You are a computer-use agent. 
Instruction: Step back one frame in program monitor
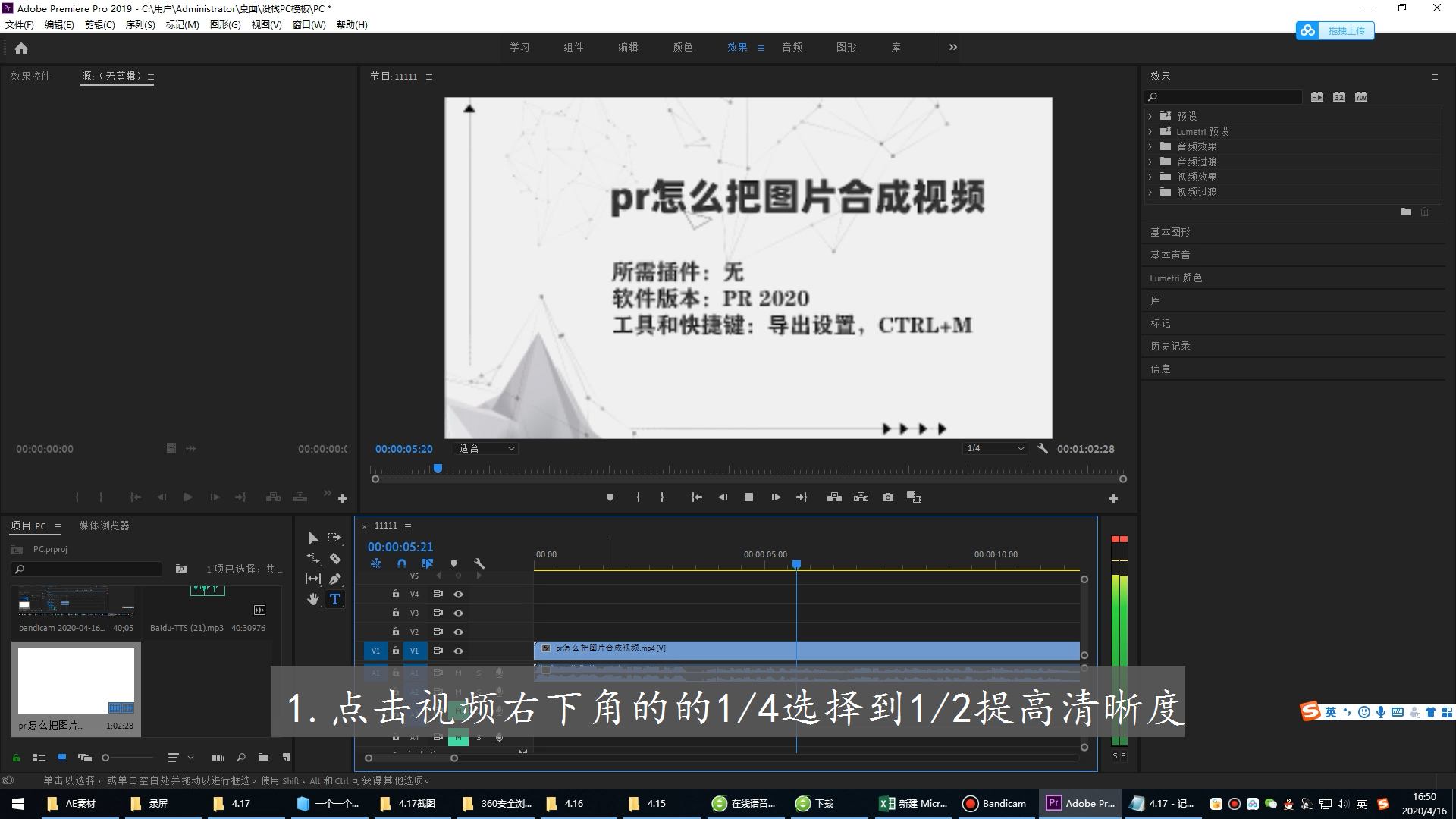pyautogui.click(x=723, y=497)
